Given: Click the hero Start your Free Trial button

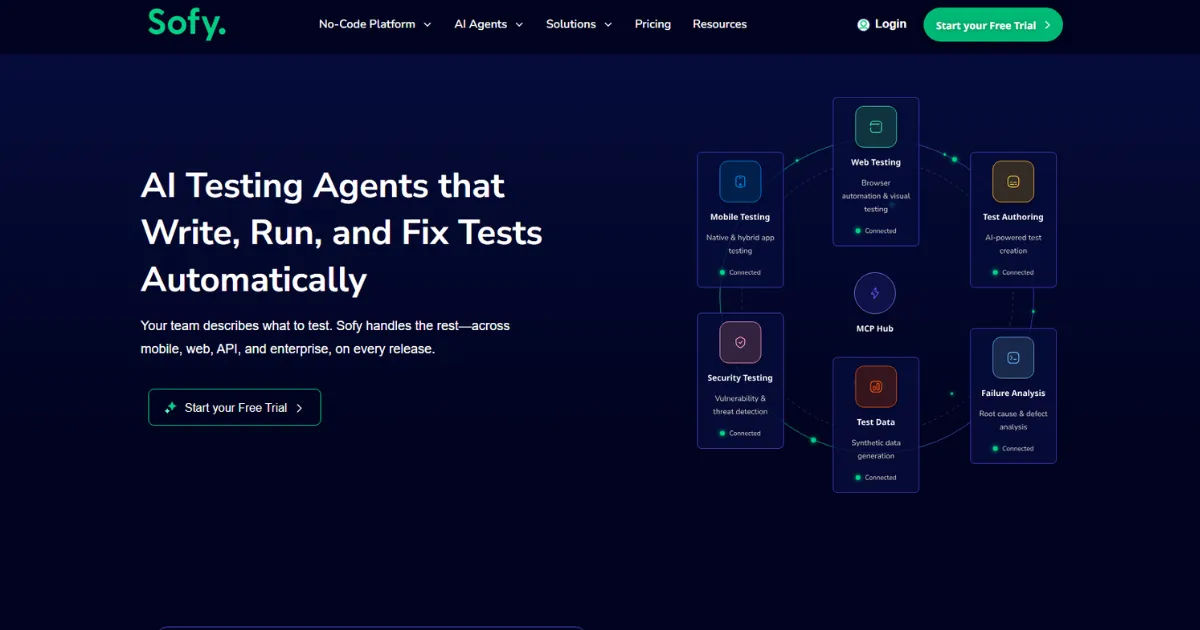Looking at the screenshot, I should point(234,407).
